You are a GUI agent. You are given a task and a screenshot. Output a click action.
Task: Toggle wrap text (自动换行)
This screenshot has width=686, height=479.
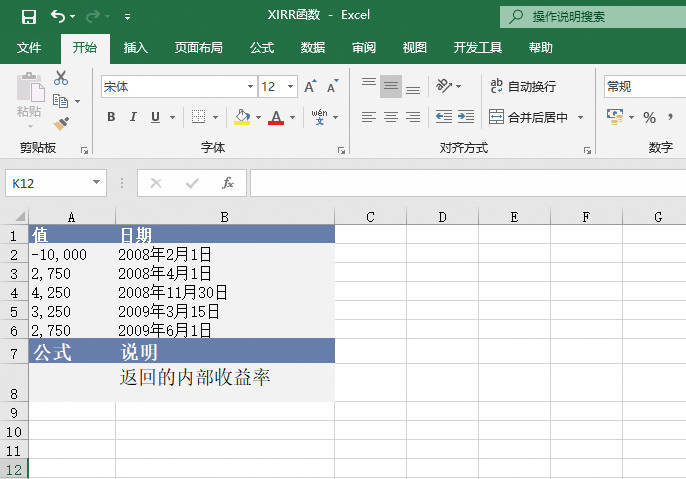(x=522, y=87)
